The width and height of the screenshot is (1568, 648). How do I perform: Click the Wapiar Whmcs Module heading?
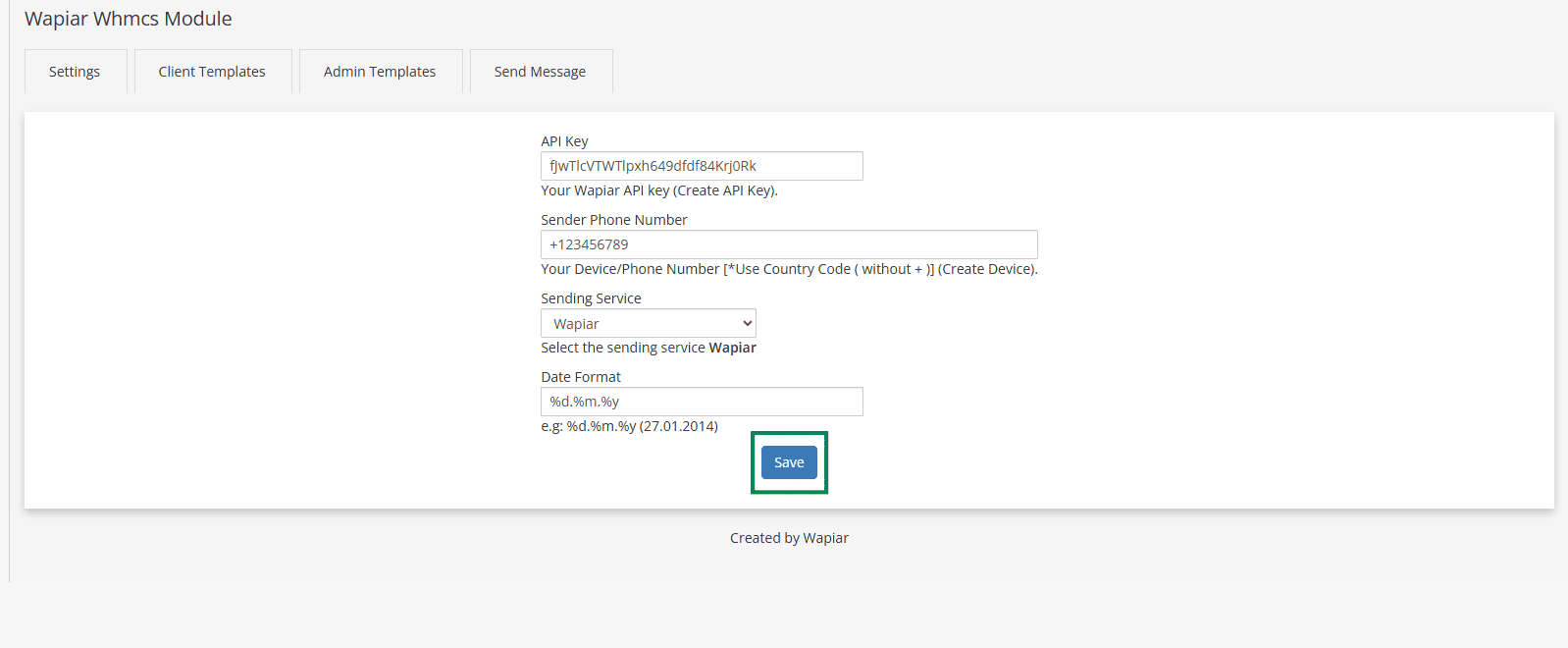coord(129,19)
